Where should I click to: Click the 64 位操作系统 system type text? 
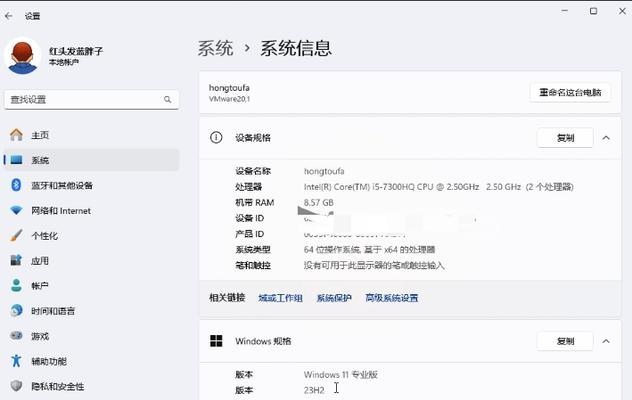pyautogui.click(x=369, y=250)
